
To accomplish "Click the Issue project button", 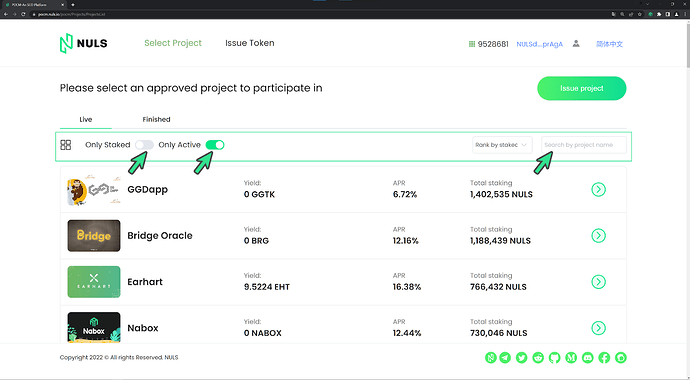I will click(582, 88).
